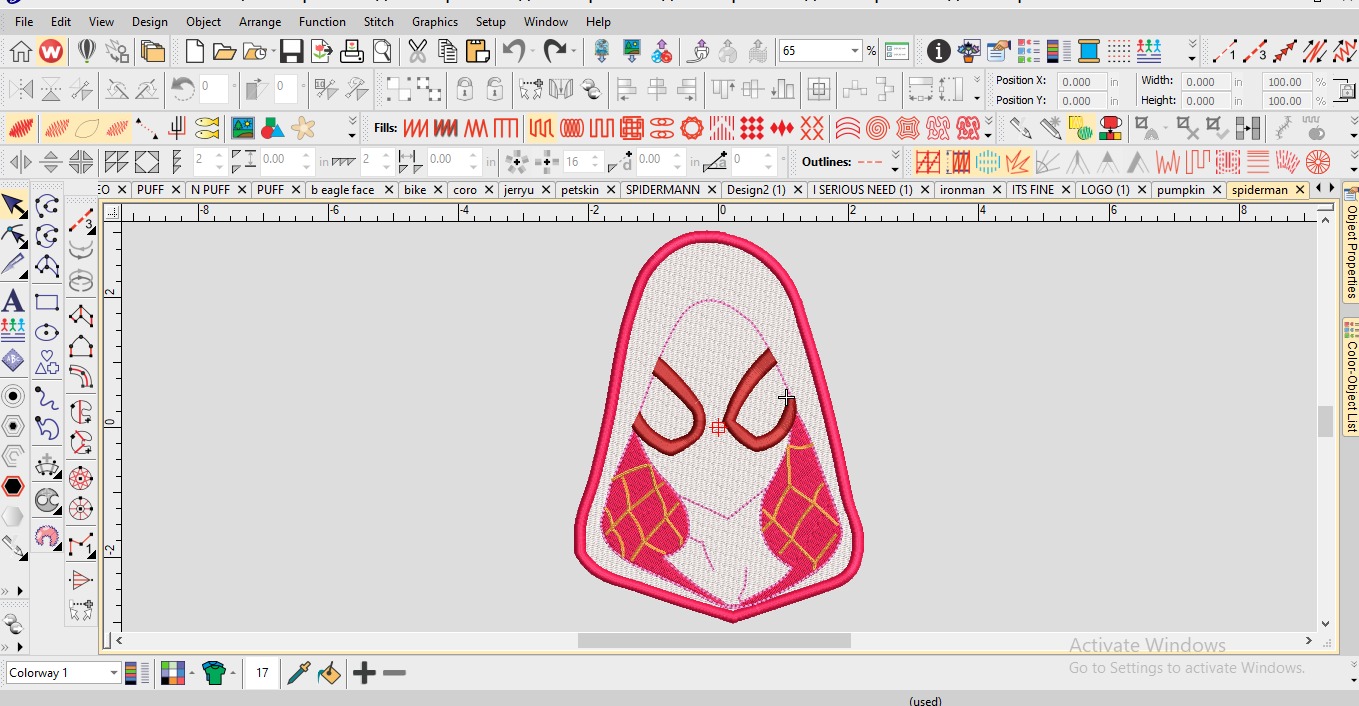Open a design with the folder icon
1359x706 pixels.
pos(224,51)
